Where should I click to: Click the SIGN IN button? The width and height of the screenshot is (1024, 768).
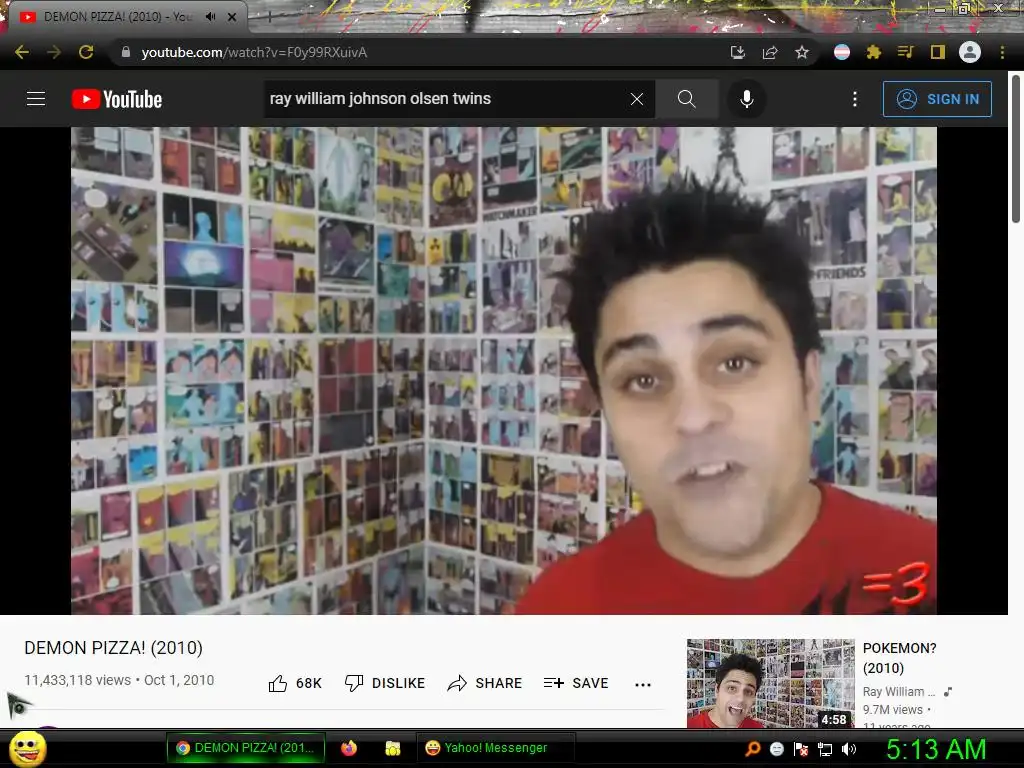(x=937, y=99)
